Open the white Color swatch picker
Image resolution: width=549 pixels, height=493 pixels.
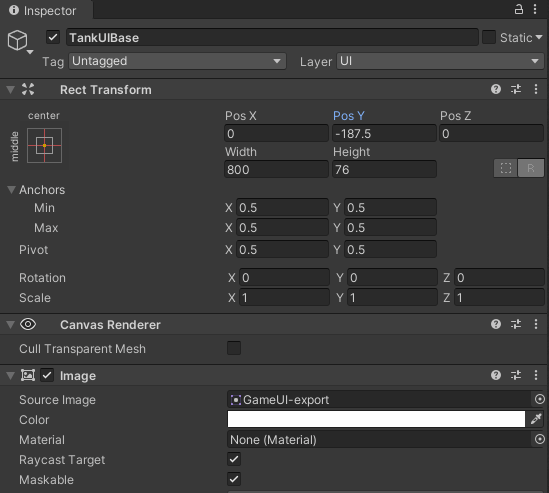[x=376, y=419]
